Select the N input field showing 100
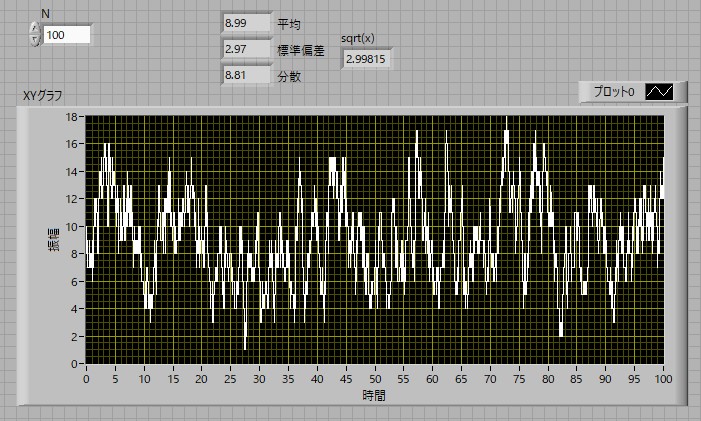Screen dimensions: 701x421 click(x=67, y=35)
